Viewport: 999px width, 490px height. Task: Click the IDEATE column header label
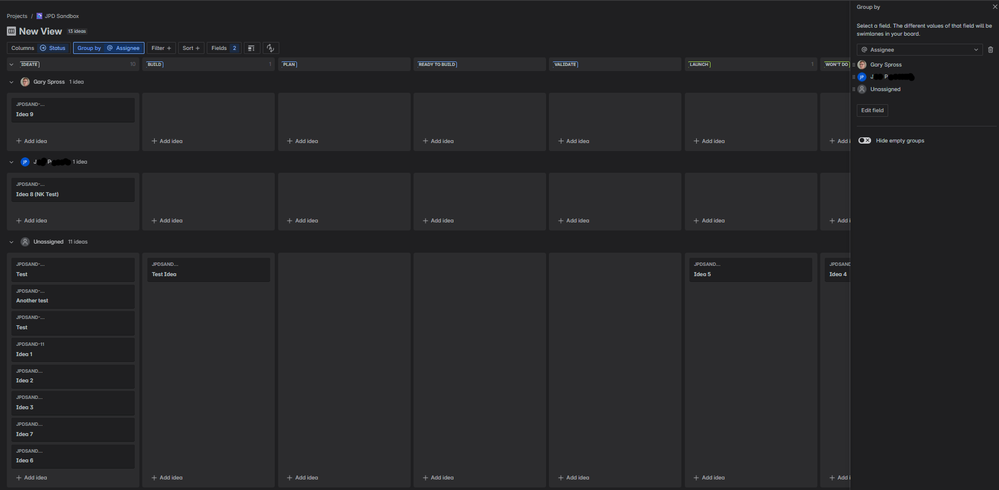pos(30,64)
